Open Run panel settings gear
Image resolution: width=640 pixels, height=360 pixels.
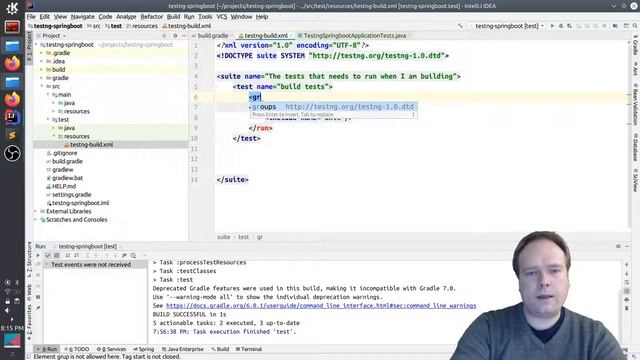[618, 246]
